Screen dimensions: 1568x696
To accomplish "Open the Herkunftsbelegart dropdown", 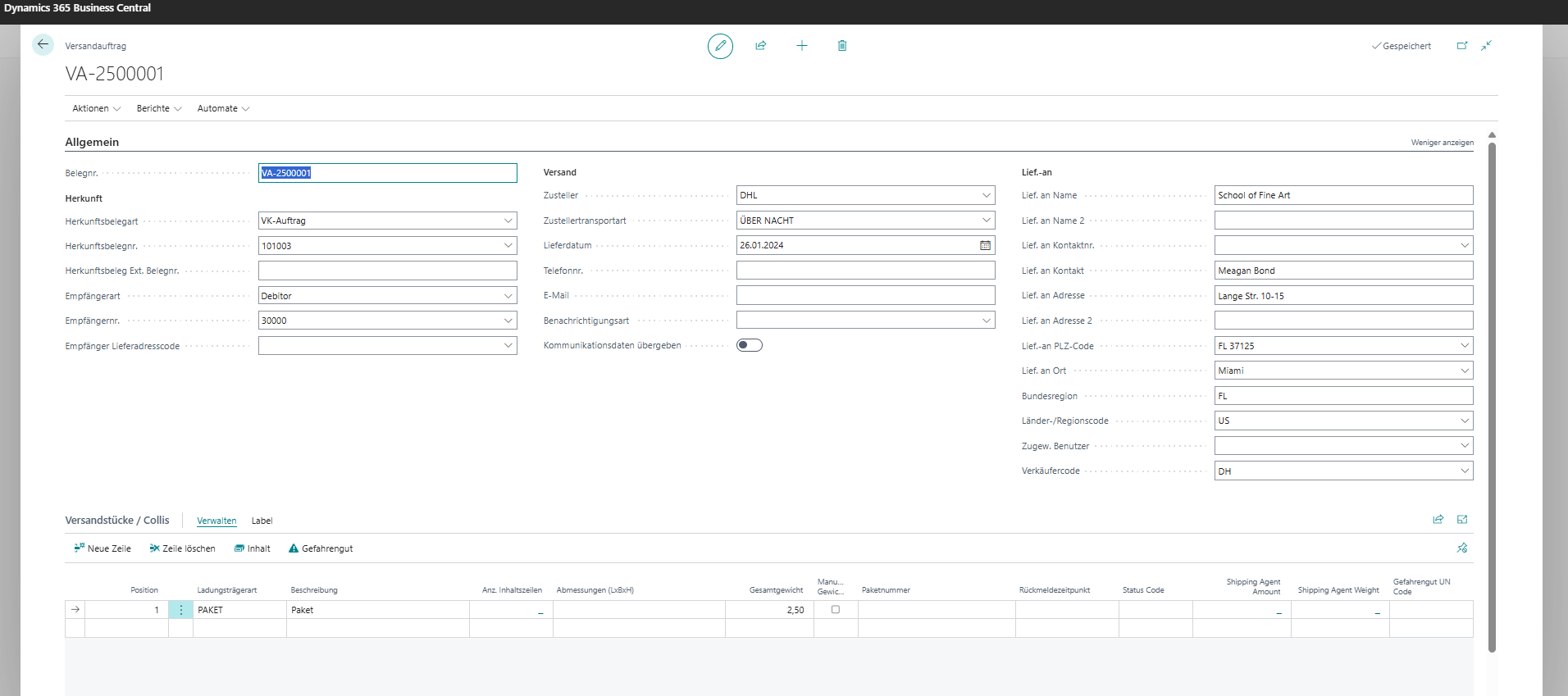I will (508, 221).
